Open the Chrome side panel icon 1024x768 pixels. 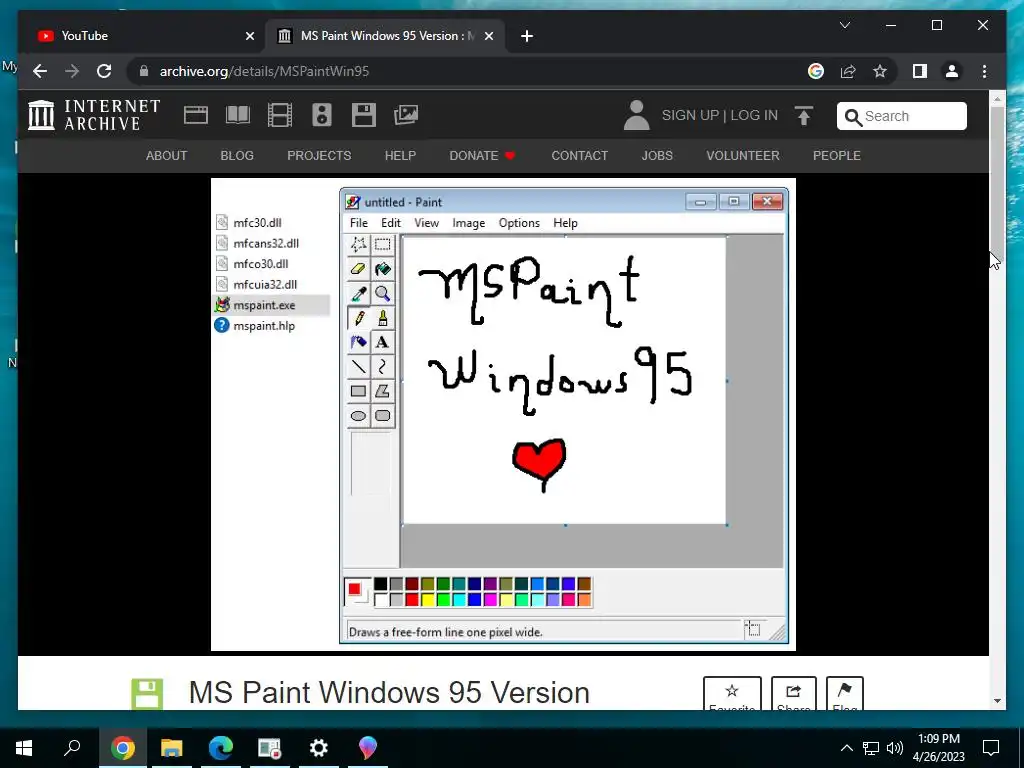[x=920, y=71]
